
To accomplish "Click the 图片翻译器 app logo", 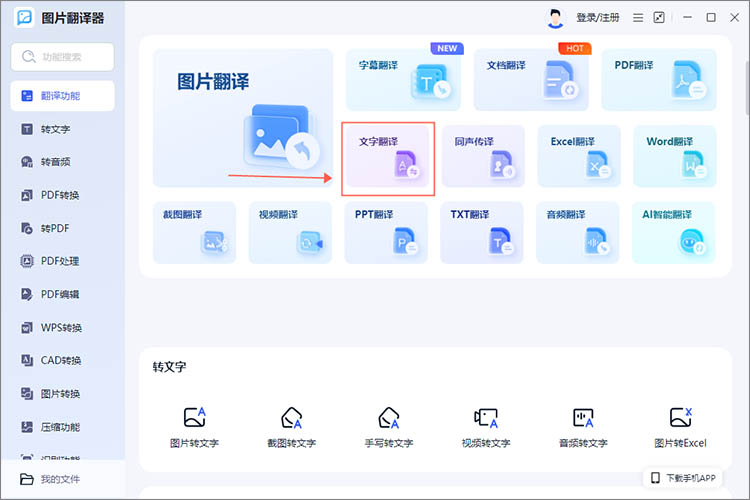I will (x=24, y=18).
